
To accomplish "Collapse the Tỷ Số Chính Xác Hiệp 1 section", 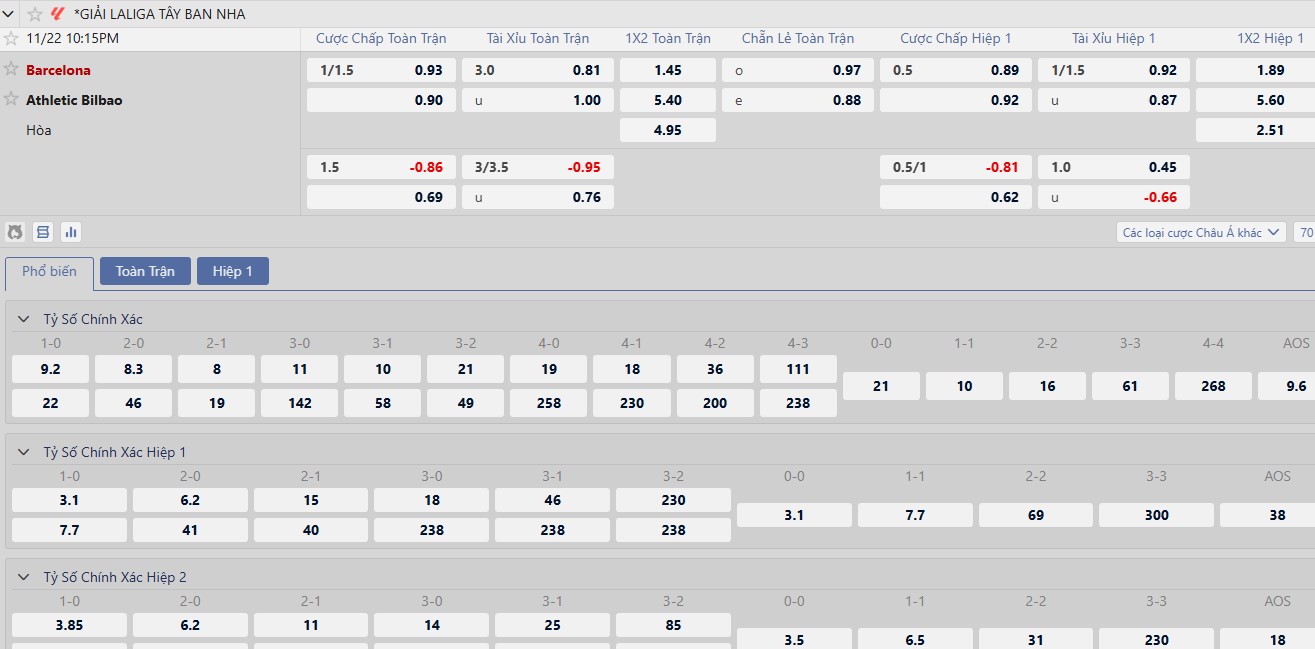I will pos(23,452).
